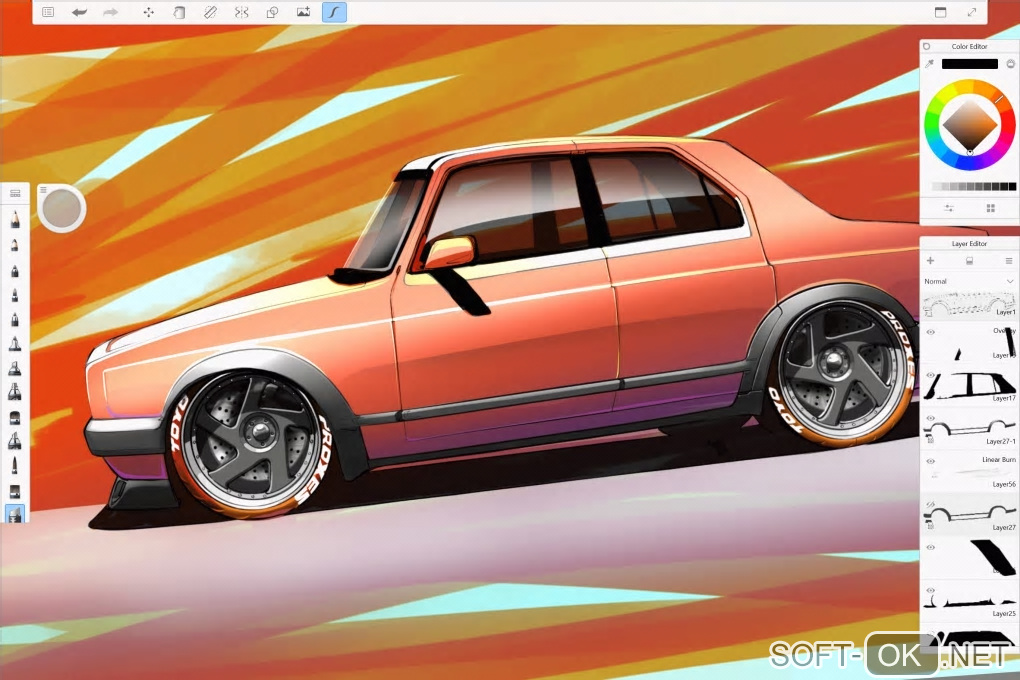This screenshot has height=680, width=1020.
Task: Select the Ruler tool in toolbar
Action: [x=210, y=12]
